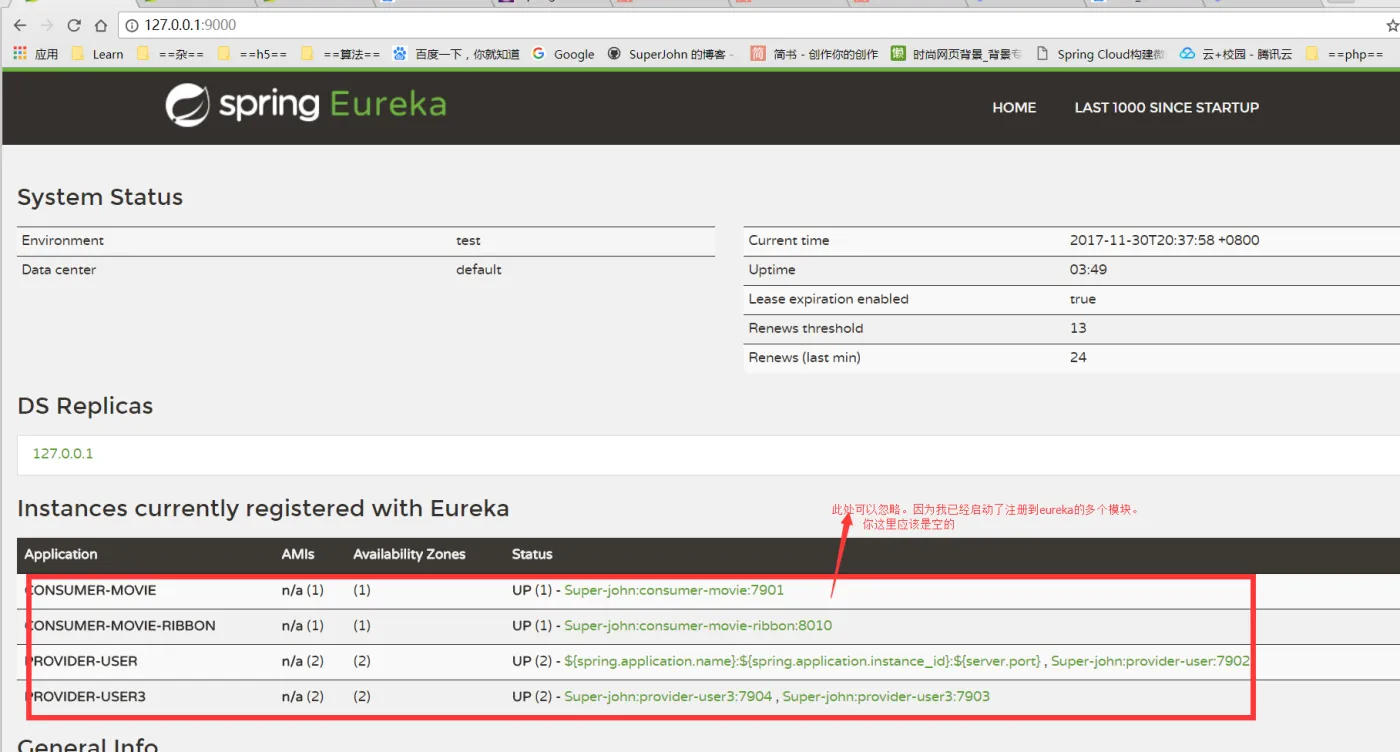Click the address bar showing 127.0.0.1:9000

pos(700,25)
